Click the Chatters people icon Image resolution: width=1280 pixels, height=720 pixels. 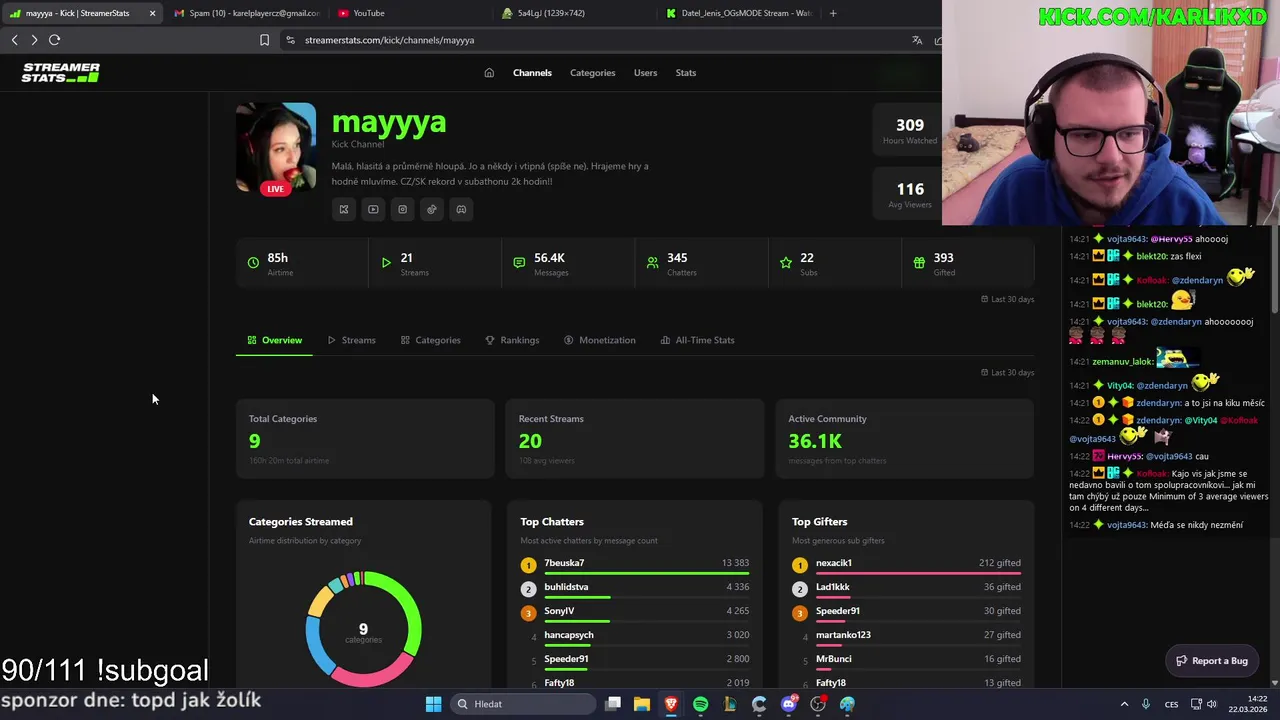652,263
